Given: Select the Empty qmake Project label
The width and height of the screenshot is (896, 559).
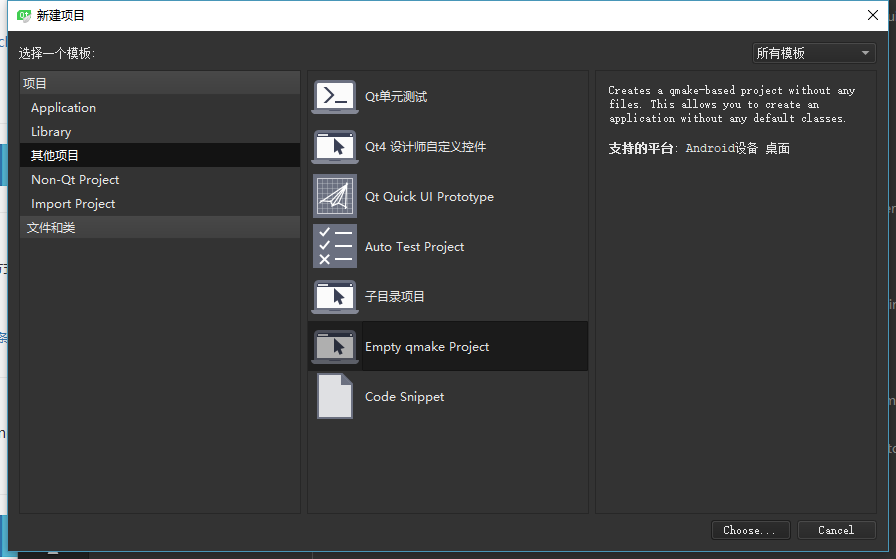Looking at the screenshot, I should tap(427, 347).
